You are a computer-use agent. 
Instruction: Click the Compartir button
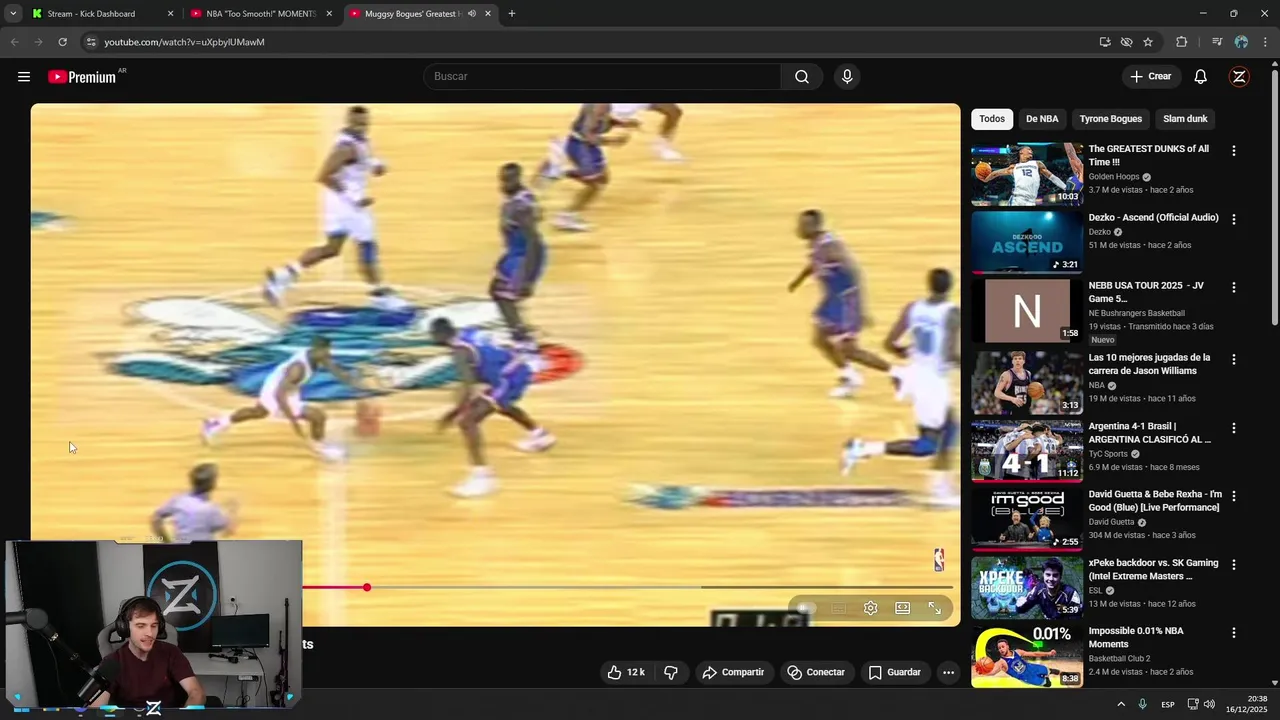(733, 672)
